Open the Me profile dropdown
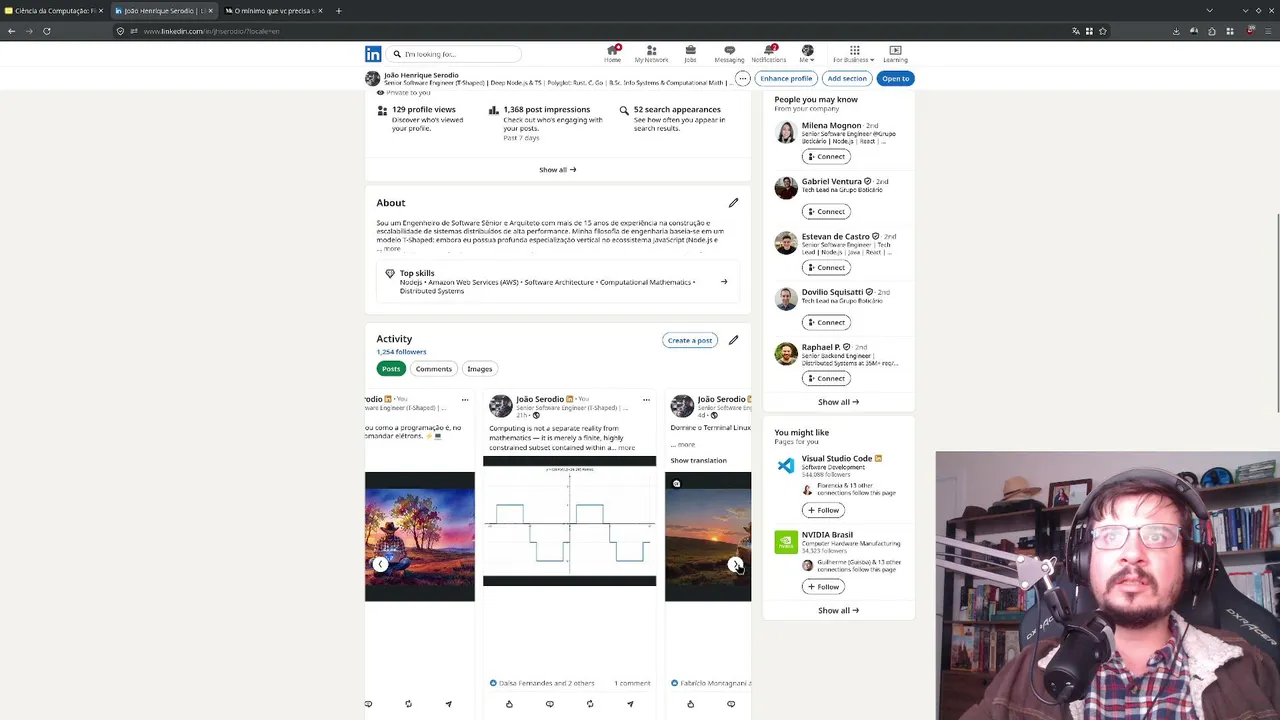Image resolution: width=1280 pixels, height=720 pixels. 807,54
